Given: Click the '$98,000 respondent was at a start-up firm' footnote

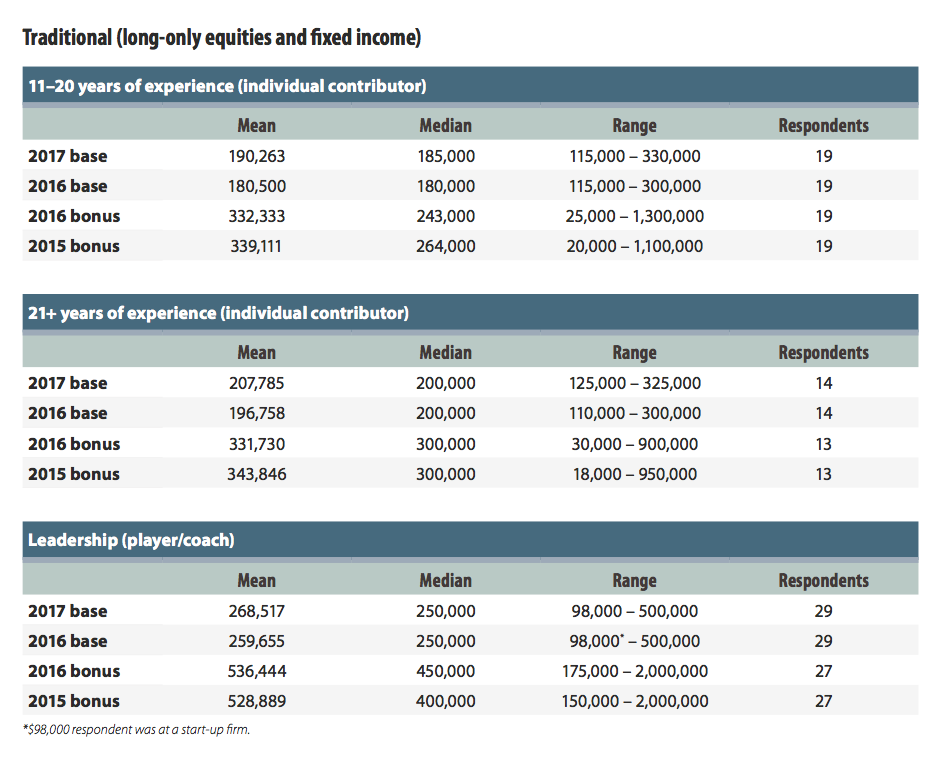Looking at the screenshot, I should (x=136, y=729).
